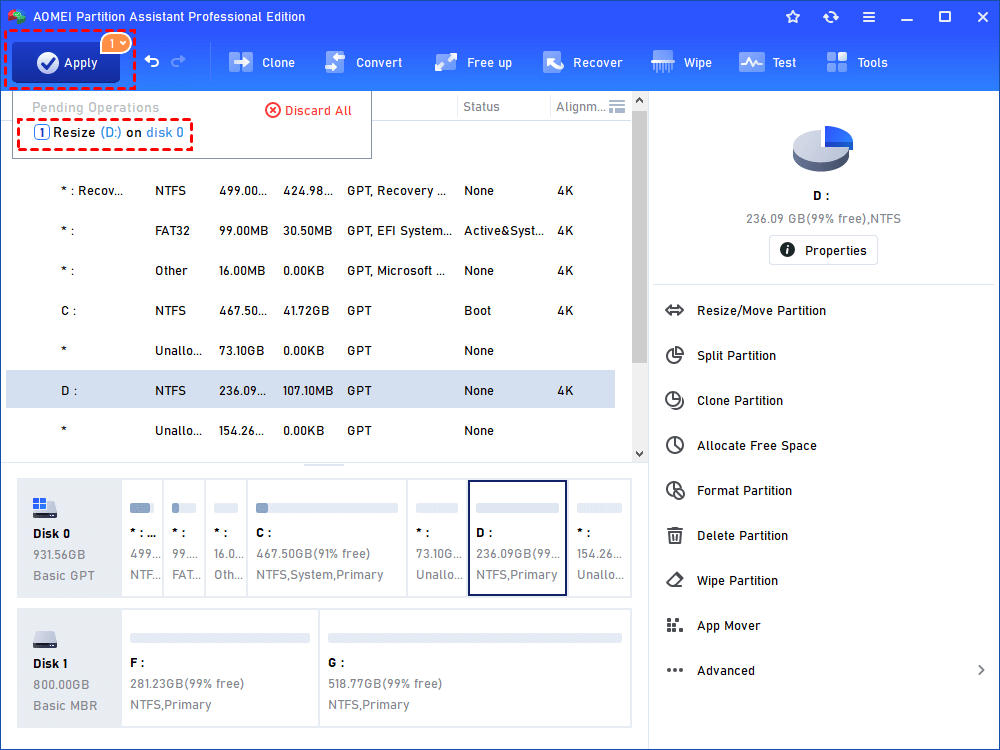Select the 154.26 unallocated row
The height and width of the screenshot is (750, 1000).
pyautogui.click(x=311, y=430)
